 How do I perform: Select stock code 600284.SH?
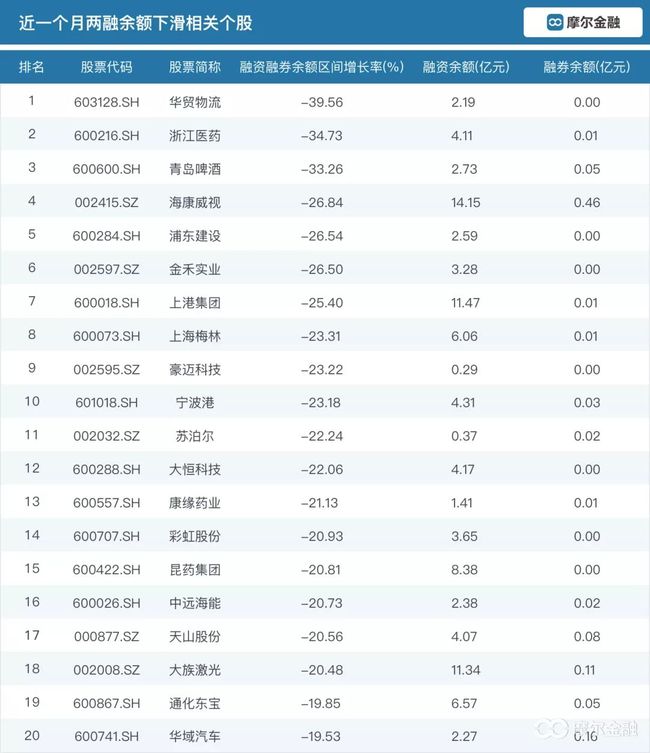[107, 236]
